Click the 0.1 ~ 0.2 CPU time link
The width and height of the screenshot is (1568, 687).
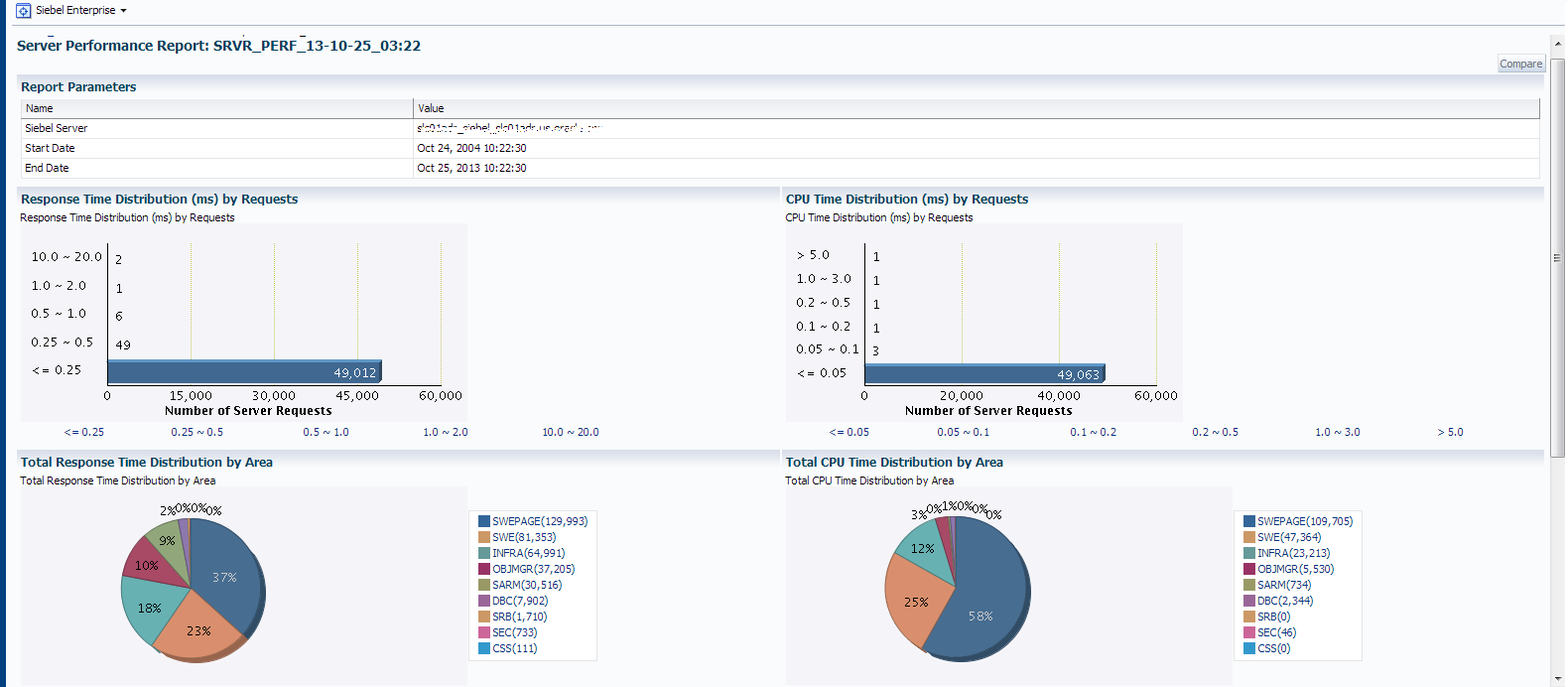tap(1093, 432)
